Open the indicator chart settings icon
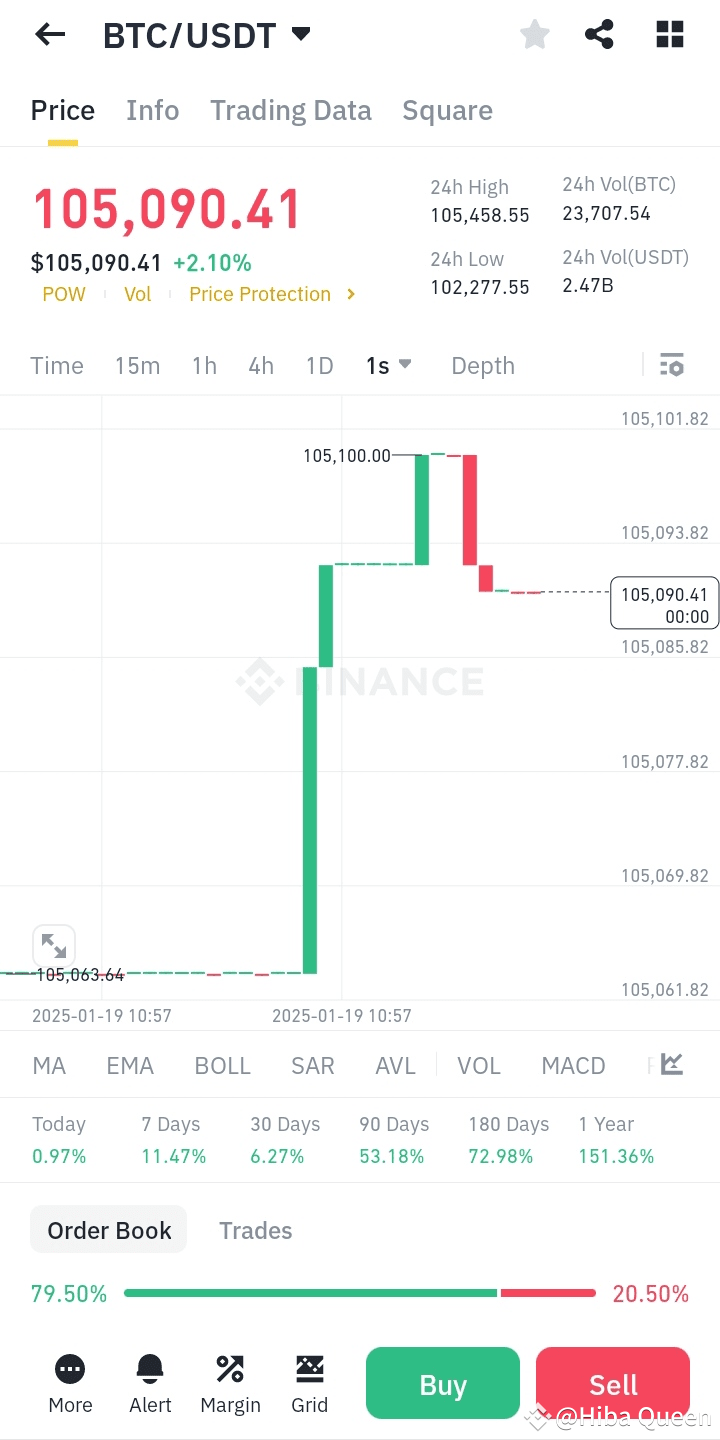Viewport: 720px width, 1440px height. (672, 1065)
